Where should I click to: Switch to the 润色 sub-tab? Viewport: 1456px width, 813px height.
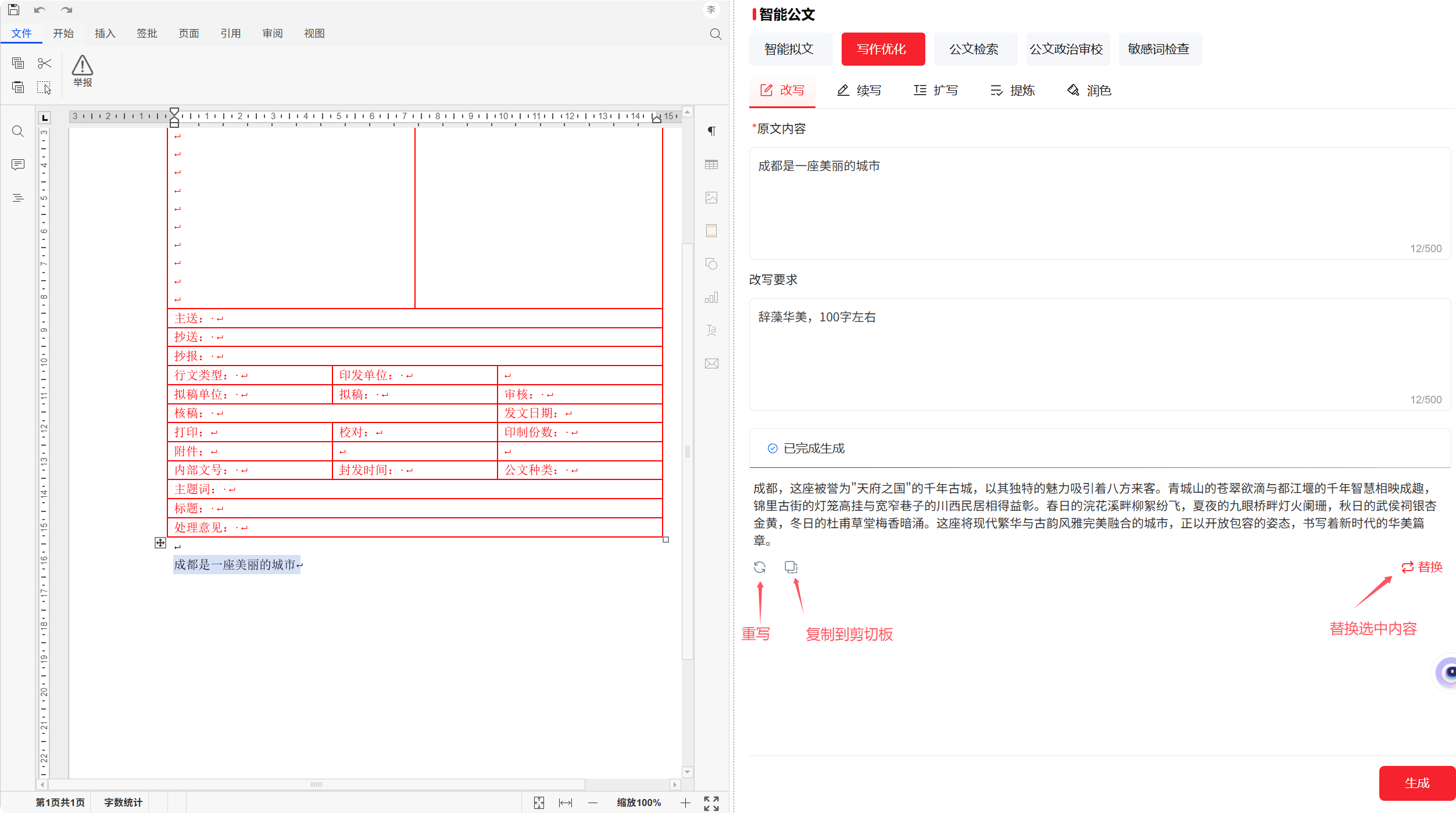pyautogui.click(x=1089, y=91)
